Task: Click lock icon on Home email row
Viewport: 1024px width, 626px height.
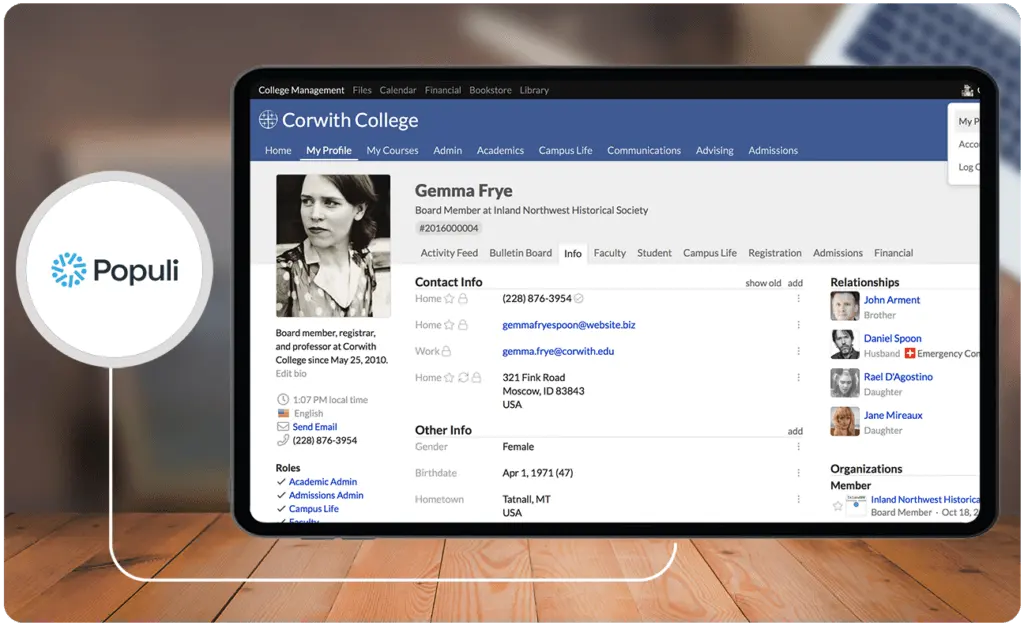Action: (462, 324)
